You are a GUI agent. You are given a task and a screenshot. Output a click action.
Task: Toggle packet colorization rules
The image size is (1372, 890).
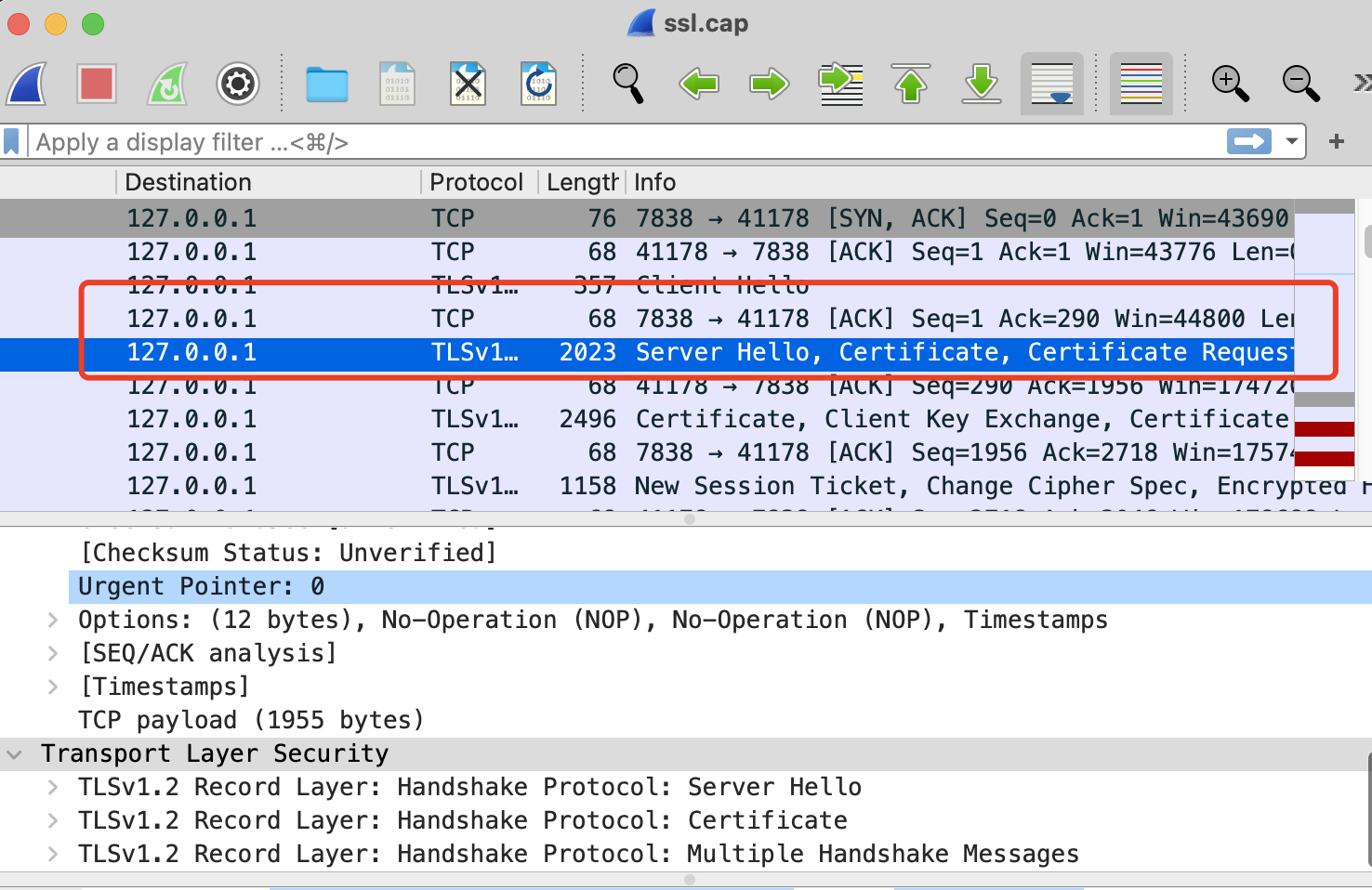coord(1141,84)
